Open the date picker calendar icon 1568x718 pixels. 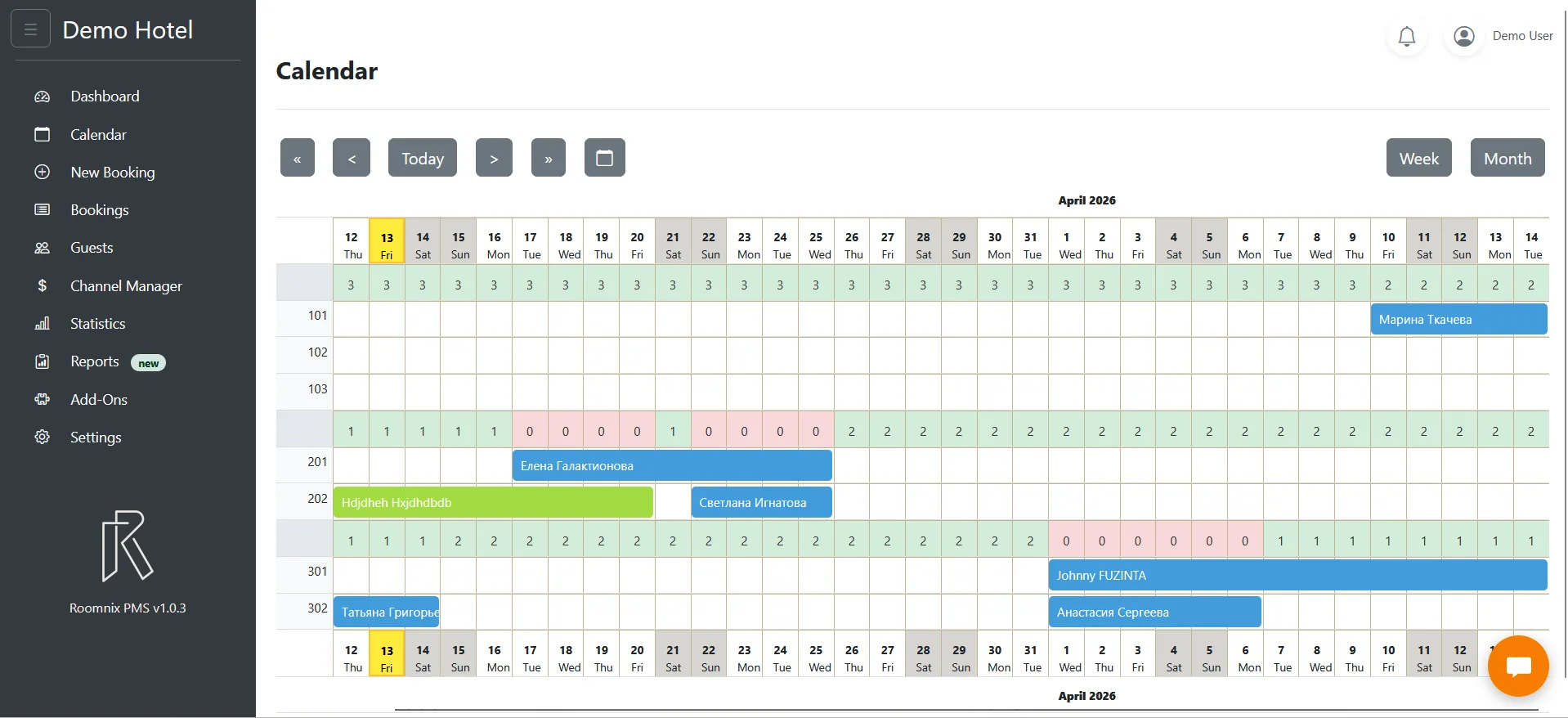(605, 158)
